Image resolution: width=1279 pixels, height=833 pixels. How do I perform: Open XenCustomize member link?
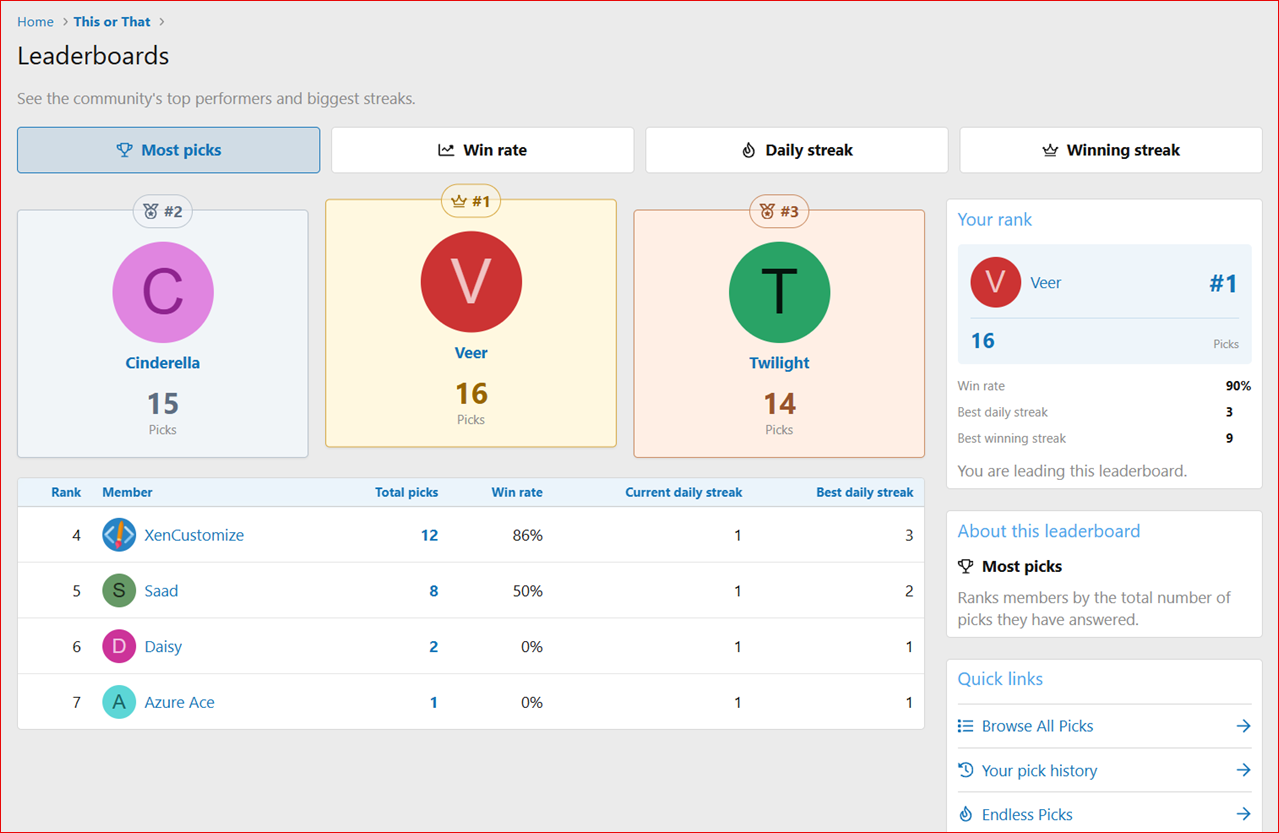(194, 535)
